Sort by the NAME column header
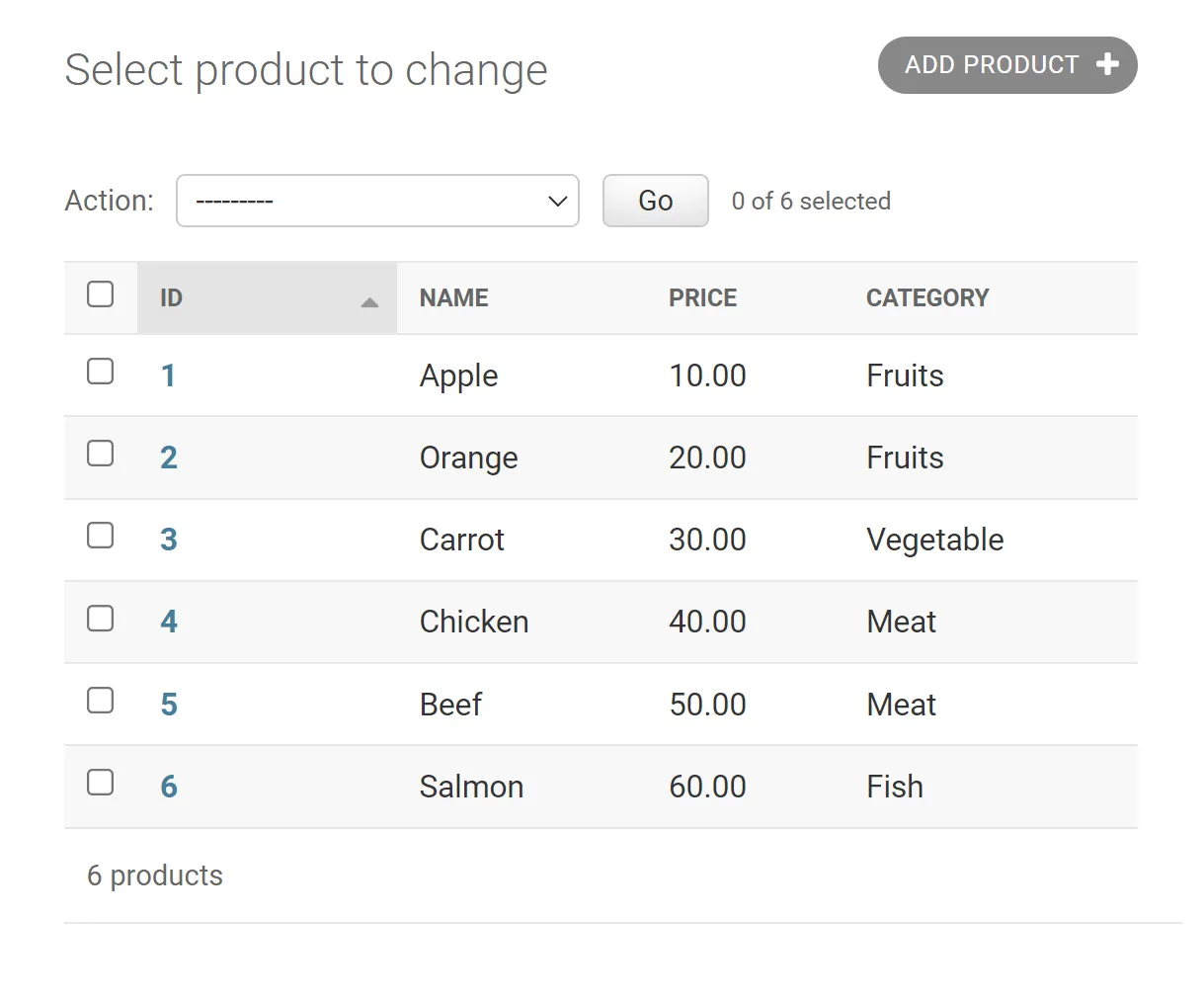This screenshot has height=1000, width=1204. [454, 298]
